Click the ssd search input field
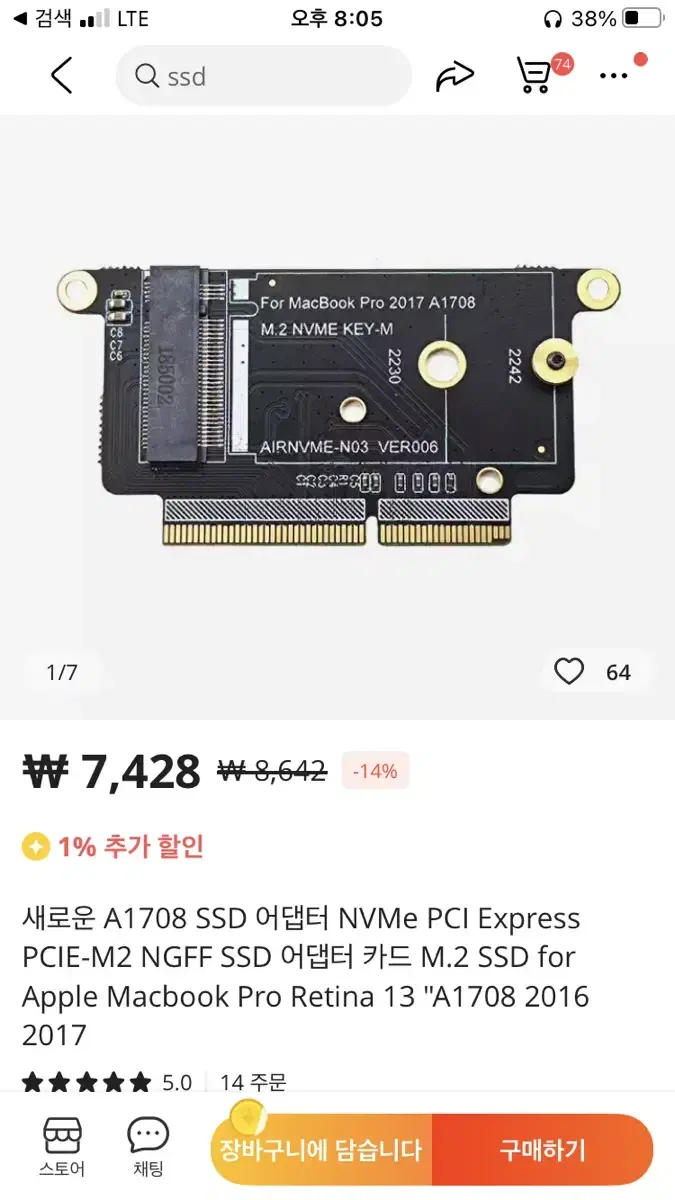Viewport: 675px width, 1200px height. [264, 76]
